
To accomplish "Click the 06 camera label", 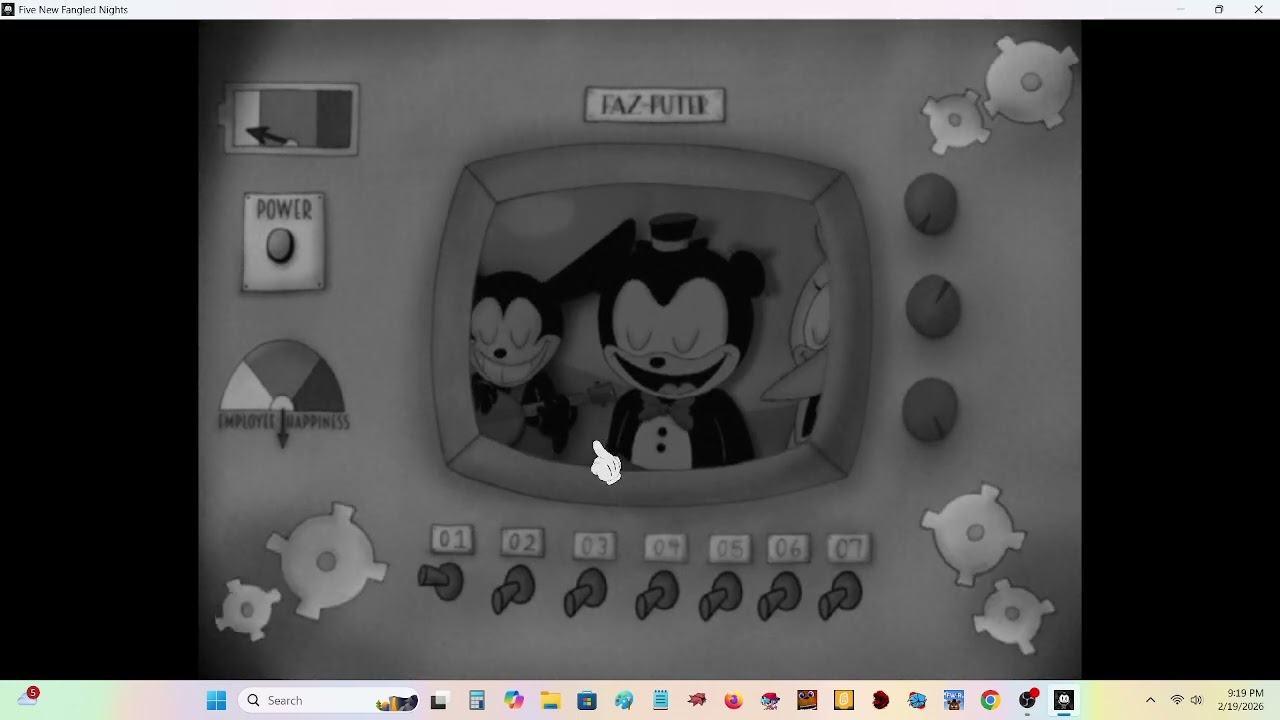I will pyautogui.click(x=788, y=549).
